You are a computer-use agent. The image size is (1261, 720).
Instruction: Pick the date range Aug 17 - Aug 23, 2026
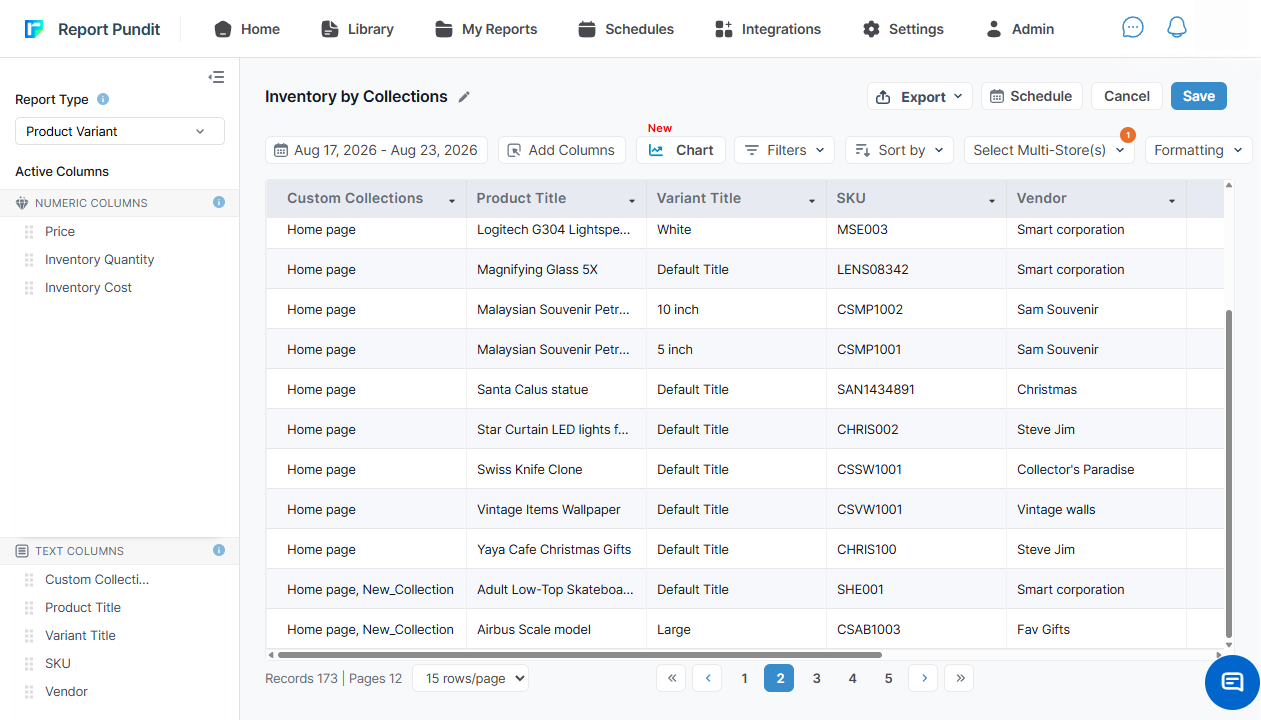(x=376, y=150)
